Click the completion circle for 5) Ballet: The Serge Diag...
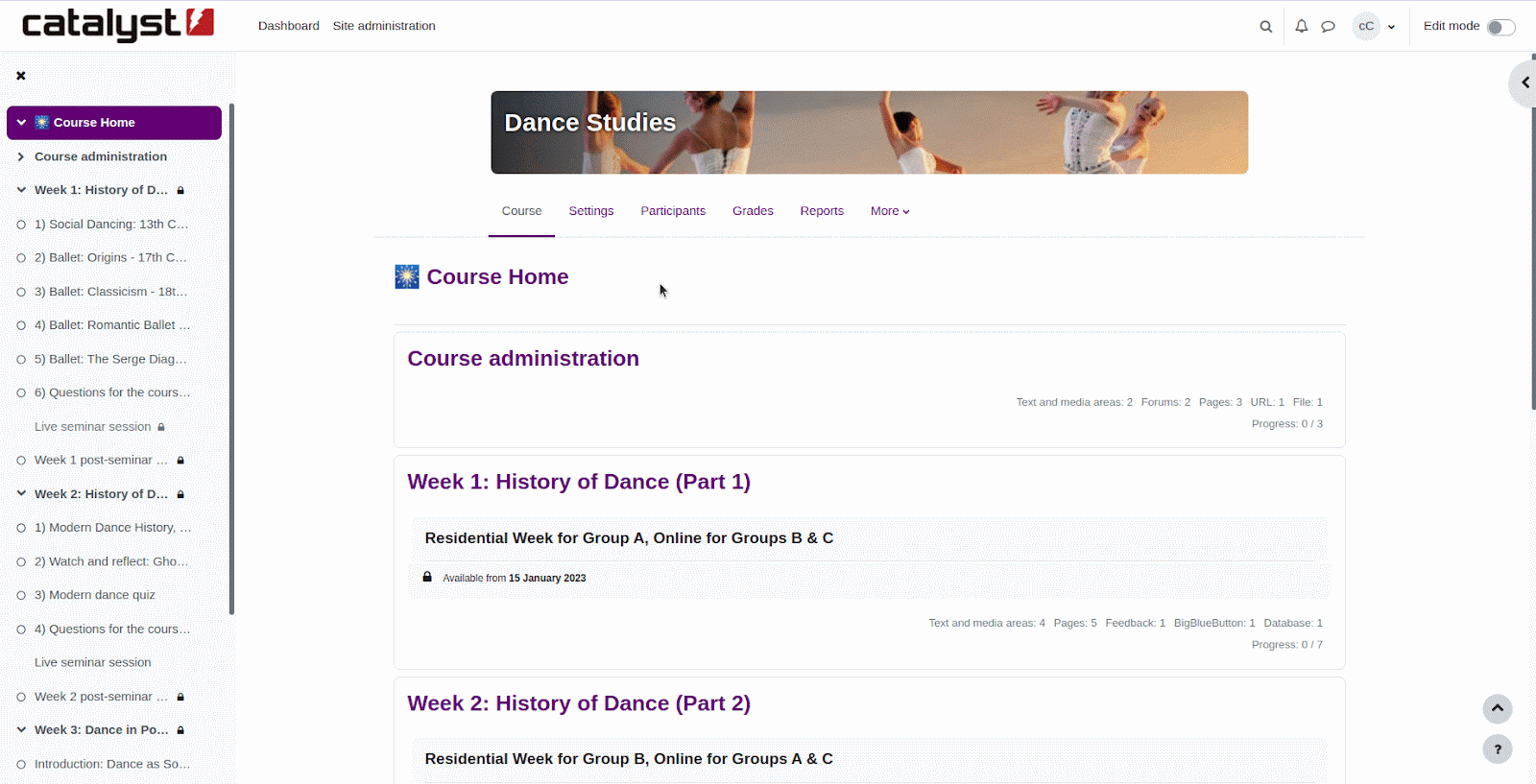 (21, 360)
